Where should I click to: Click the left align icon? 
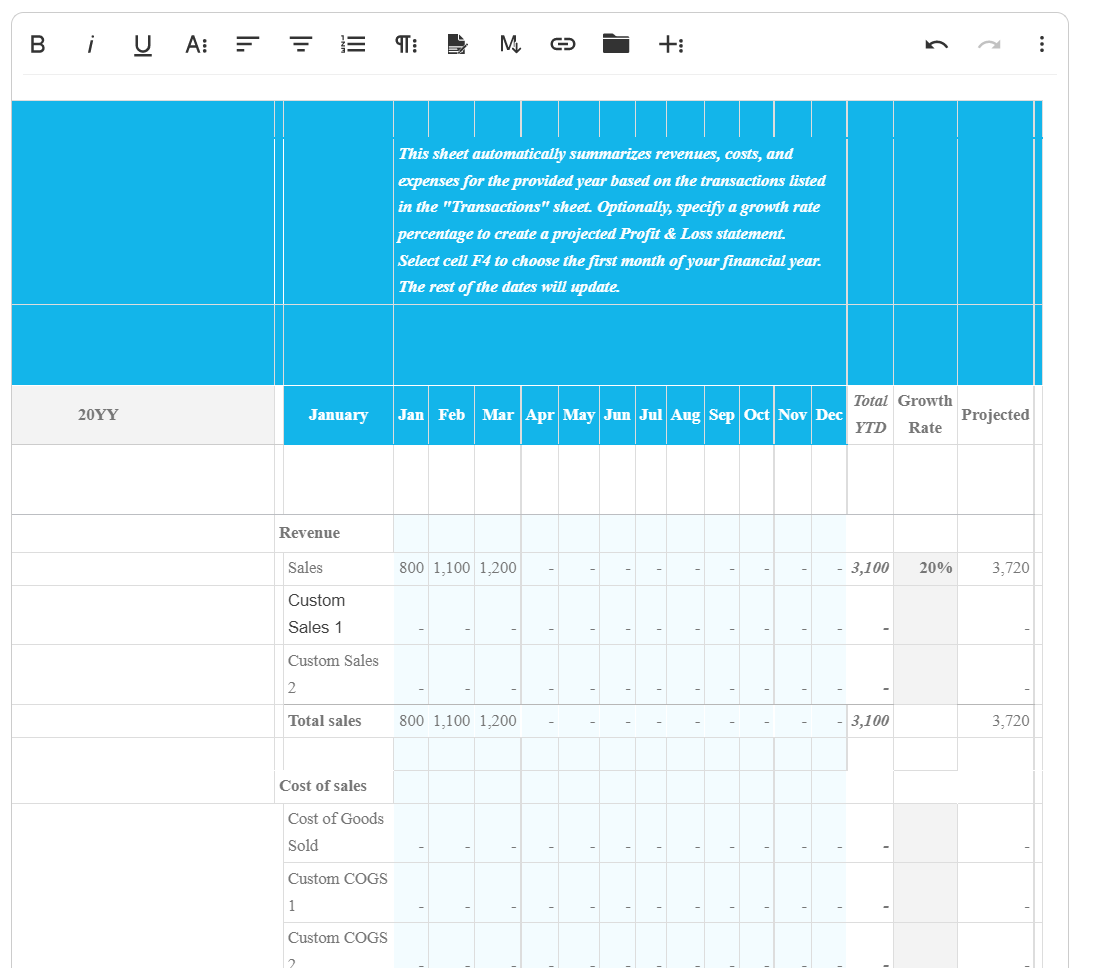pos(247,44)
